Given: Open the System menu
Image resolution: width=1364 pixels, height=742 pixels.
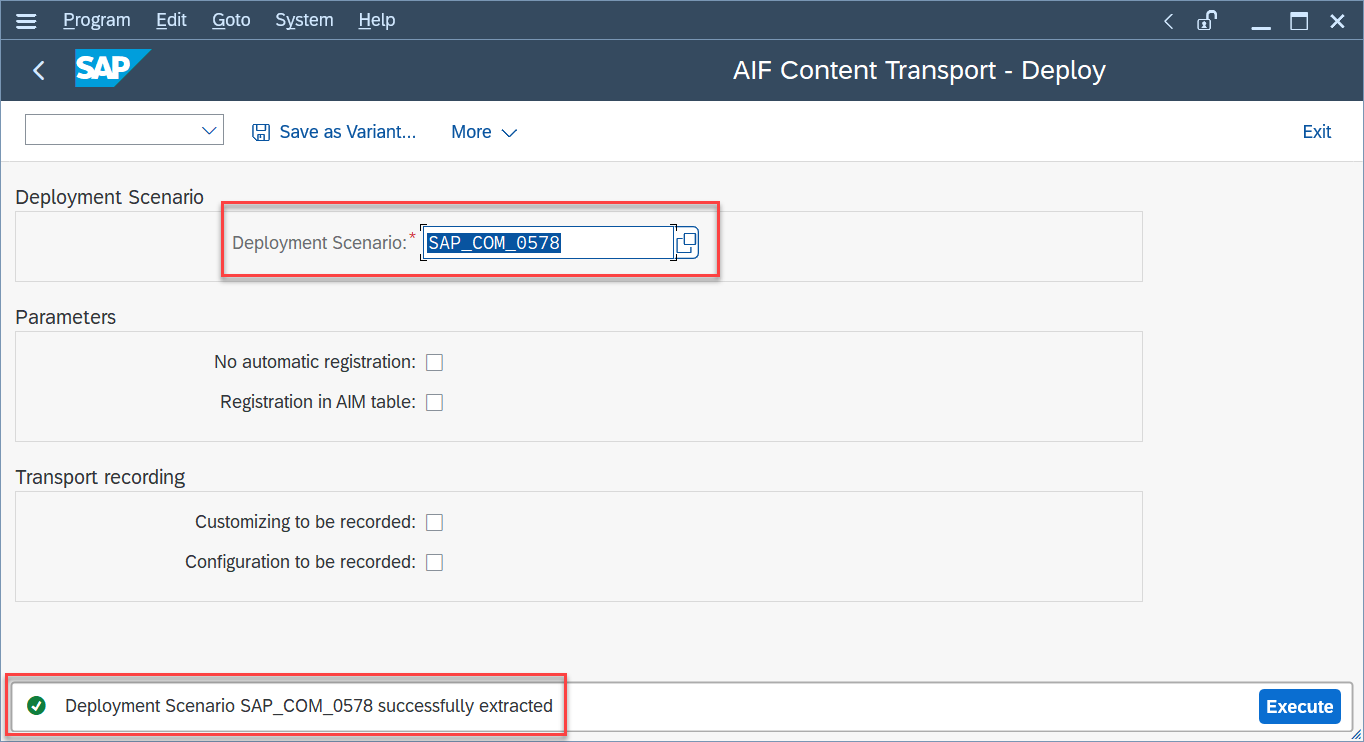Looking at the screenshot, I should (304, 20).
